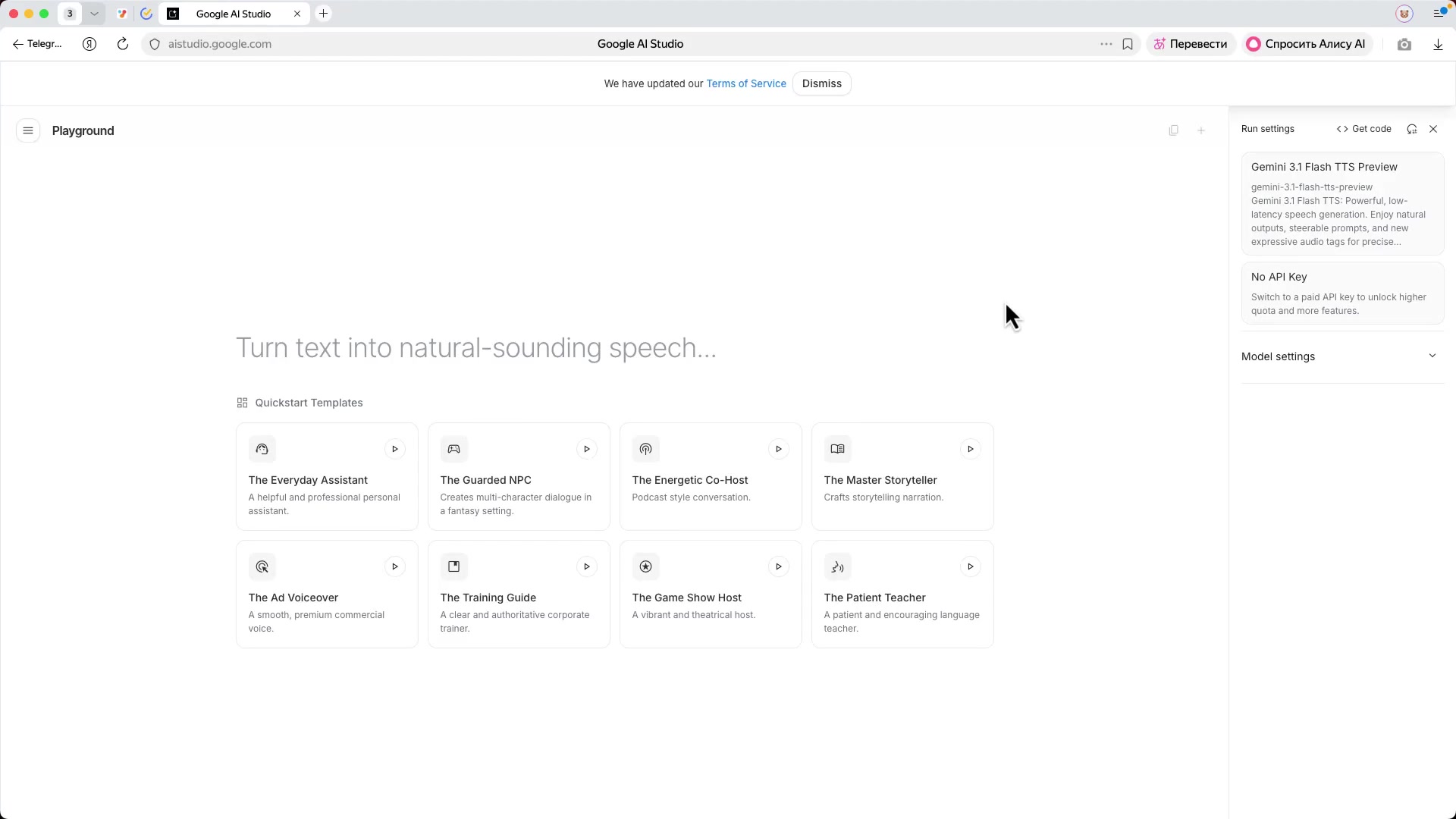The image size is (1456, 819).
Task: Click the camera screenshot icon in toolbar
Action: [x=1404, y=44]
